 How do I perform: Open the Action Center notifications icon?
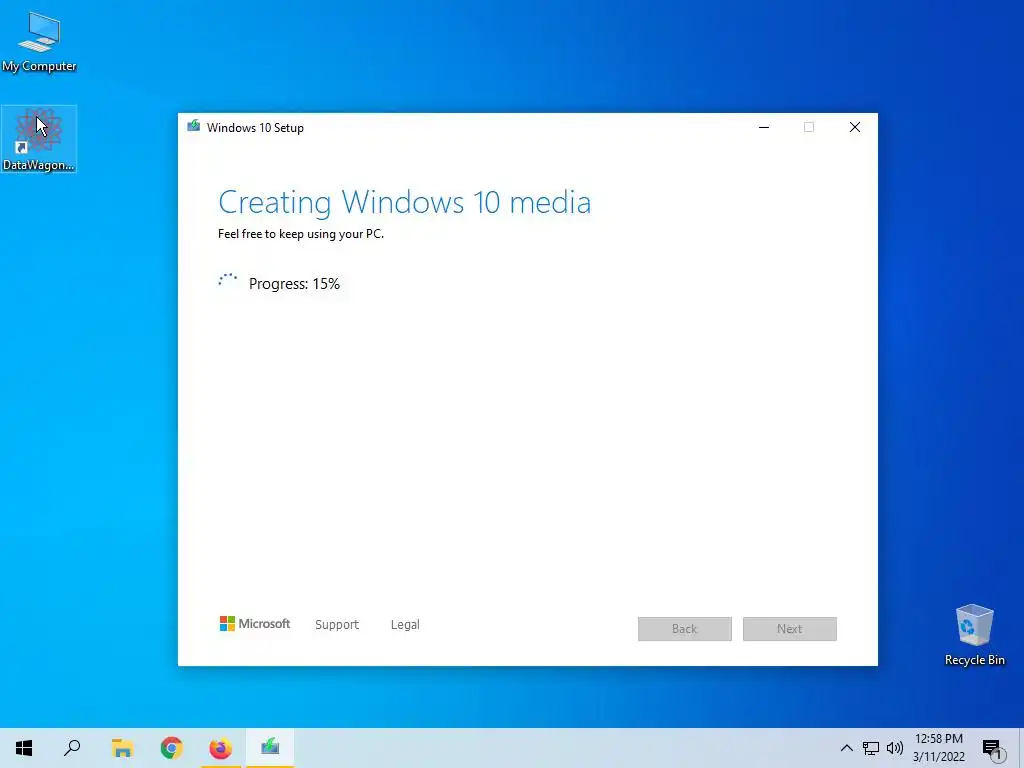pyautogui.click(x=992, y=749)
